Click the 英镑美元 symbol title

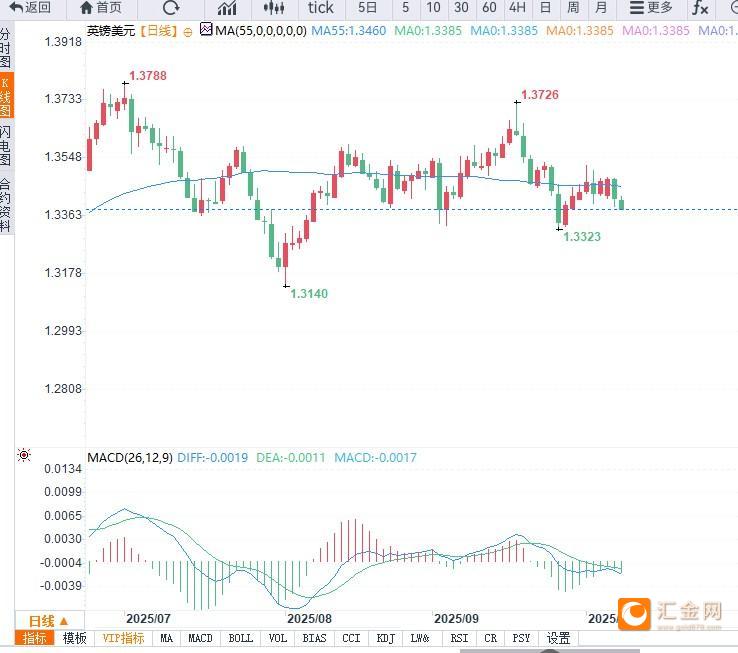tap(111, 31)
